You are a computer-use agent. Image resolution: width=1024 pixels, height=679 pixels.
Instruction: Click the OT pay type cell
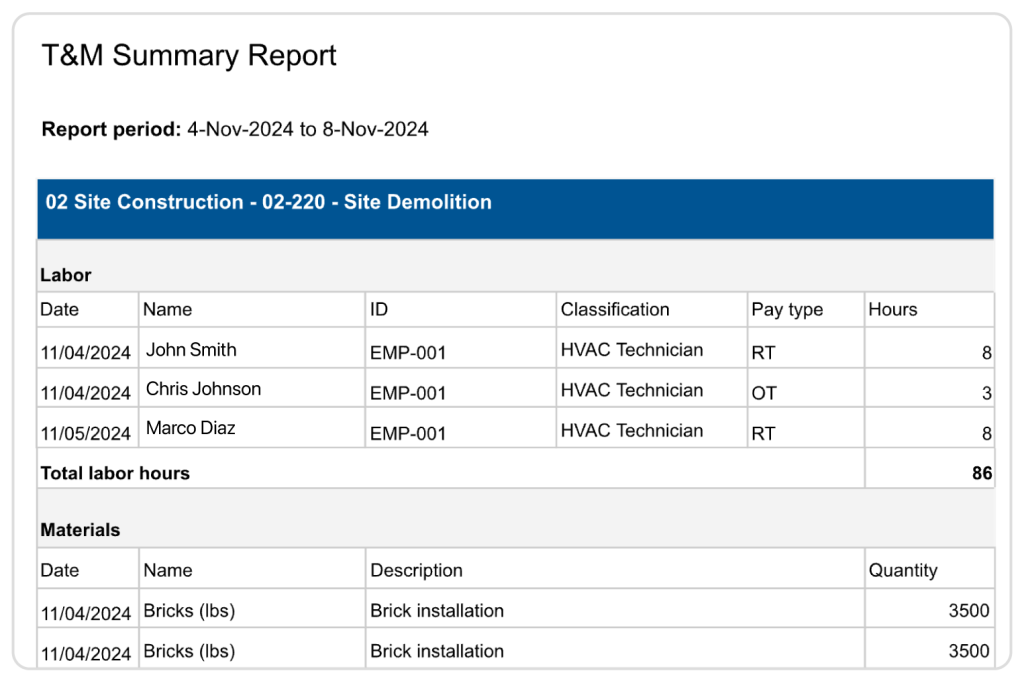pos(764,393)
